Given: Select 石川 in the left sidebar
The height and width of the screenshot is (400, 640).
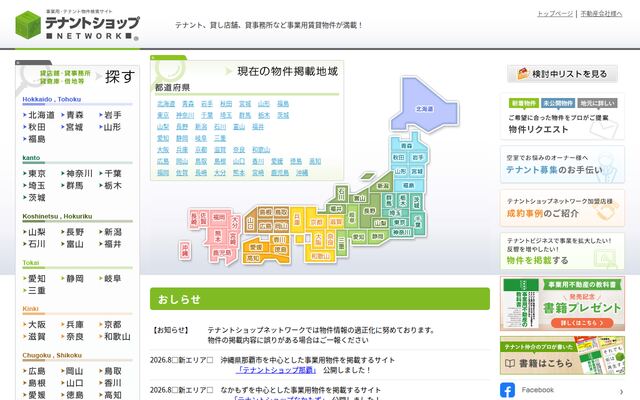Looking at the screenshot, I should 37,244.
